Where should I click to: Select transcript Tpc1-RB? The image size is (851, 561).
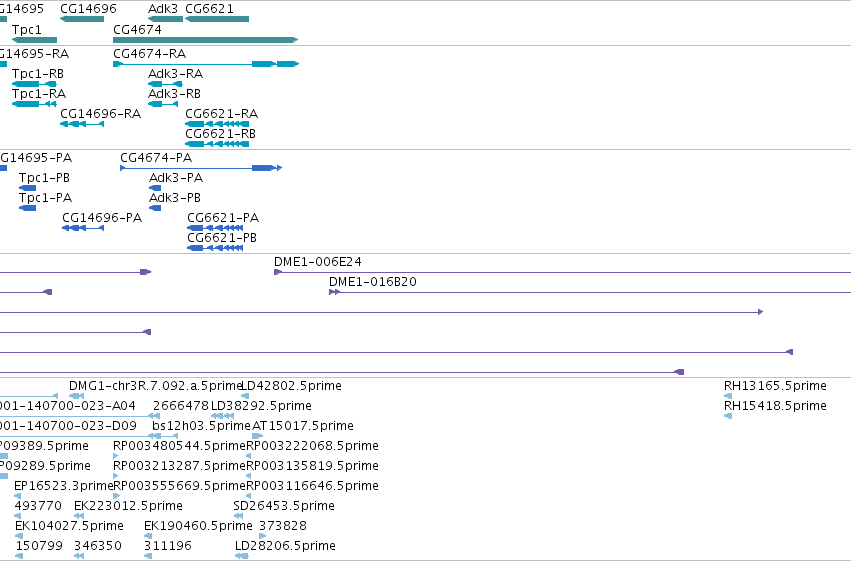[x=34, y=84]
